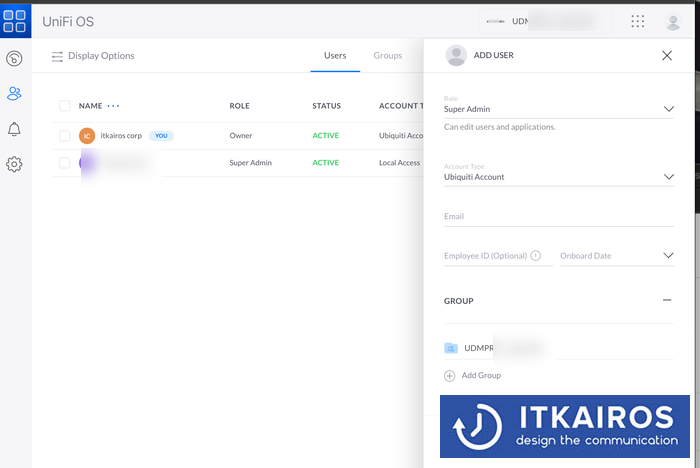Open the Network application icon in sidebar
Viewport: 700px width, 468px height.
coord(14,58)
